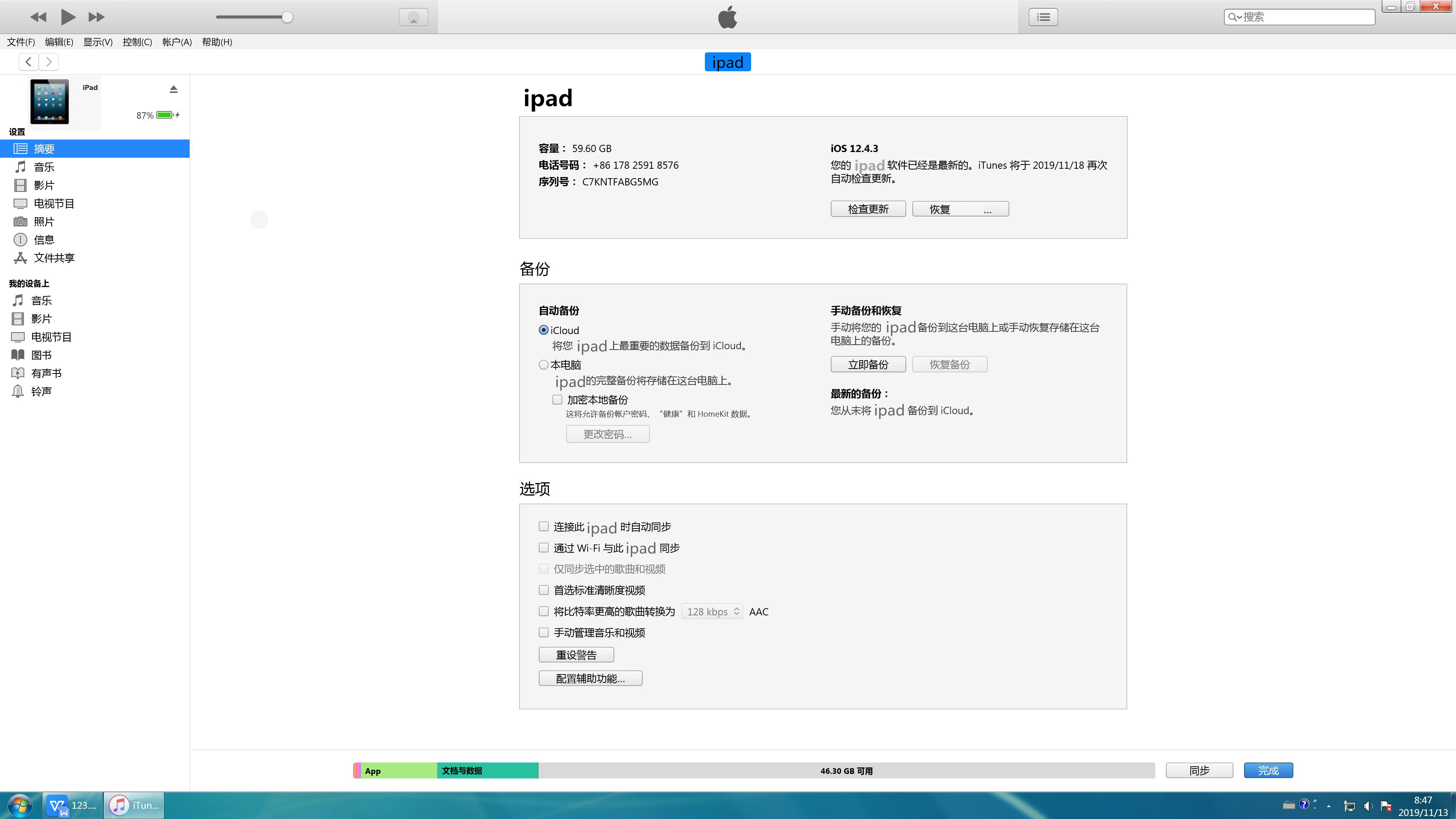1456x819 pixels.
Task: Eject the iPad with eject icon
Action: (174, 89)
